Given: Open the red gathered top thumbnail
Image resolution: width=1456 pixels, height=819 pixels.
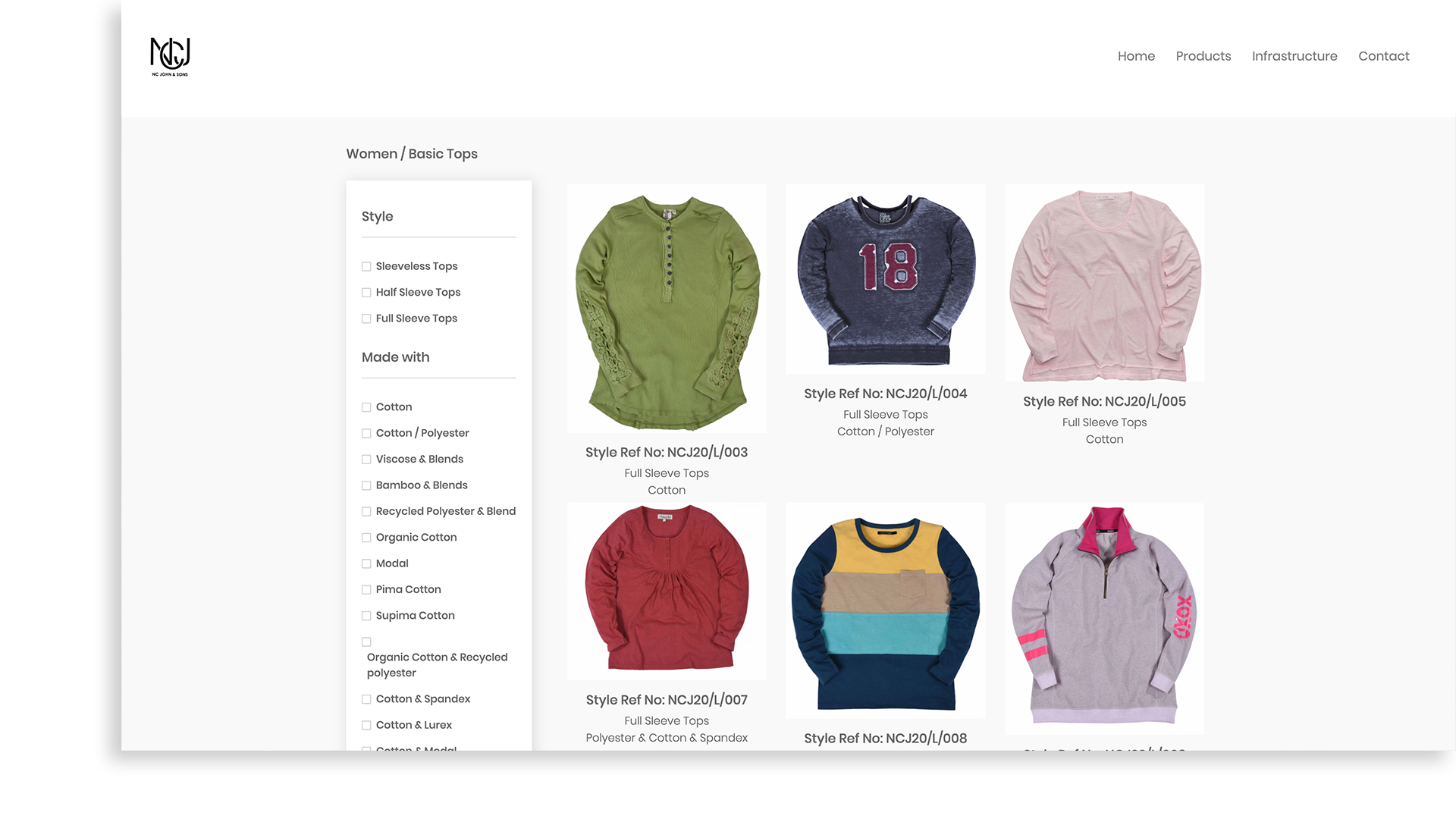Looking at the screenshot, I should point(667,590).
